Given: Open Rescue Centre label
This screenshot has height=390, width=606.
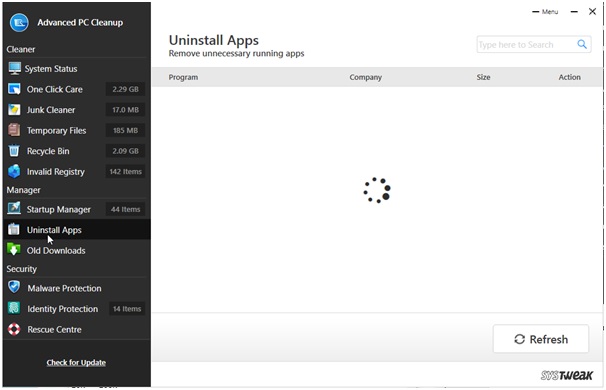Looking at the screenshot, I should pyautogui.click(x=54, y=330).
